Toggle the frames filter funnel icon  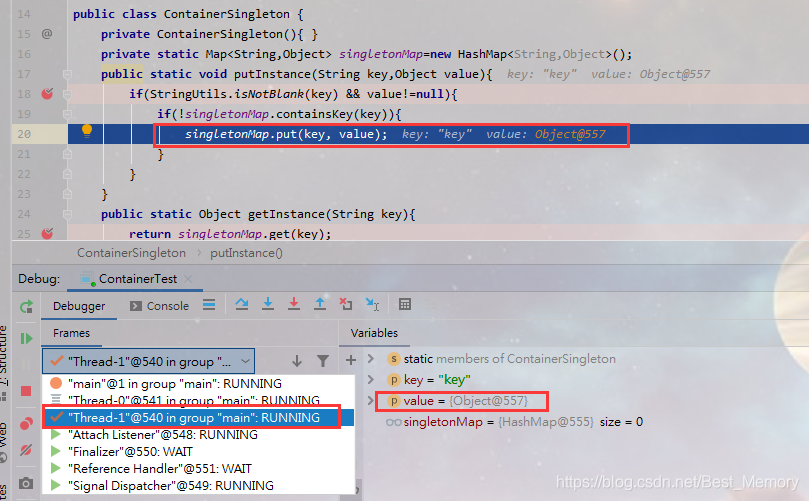323,361
